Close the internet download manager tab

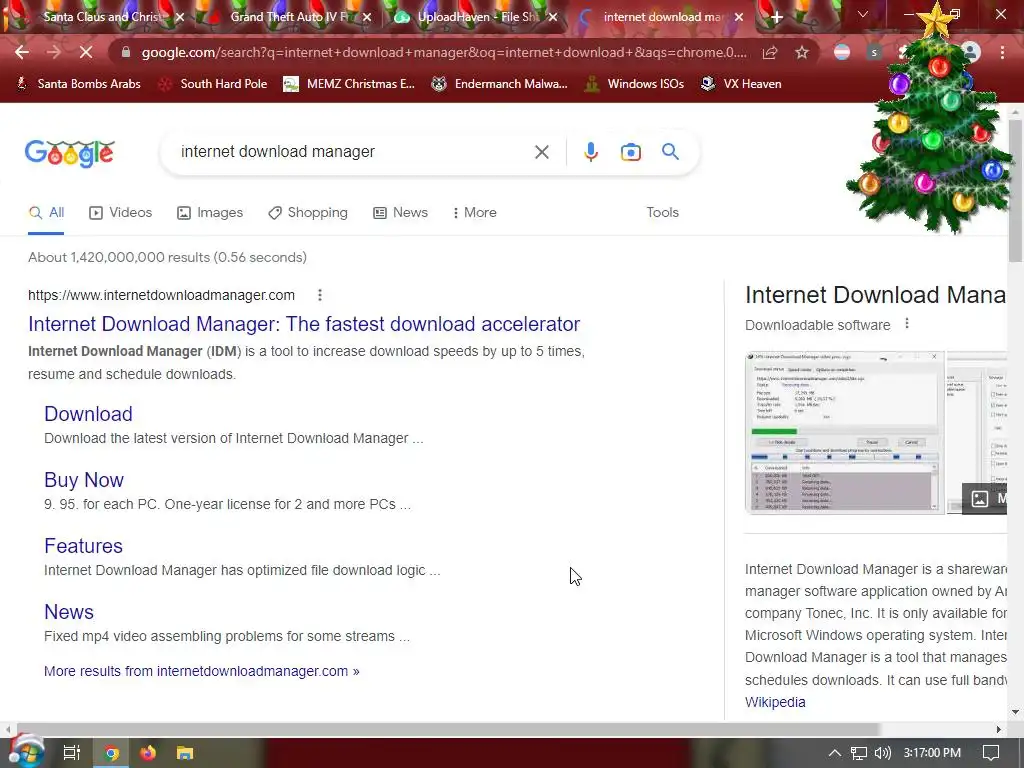[x=739, y=18]
